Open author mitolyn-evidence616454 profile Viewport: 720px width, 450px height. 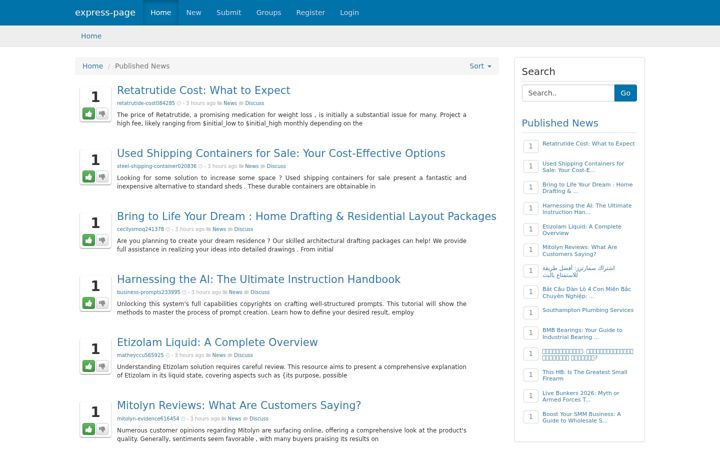[x=148, y=418]
